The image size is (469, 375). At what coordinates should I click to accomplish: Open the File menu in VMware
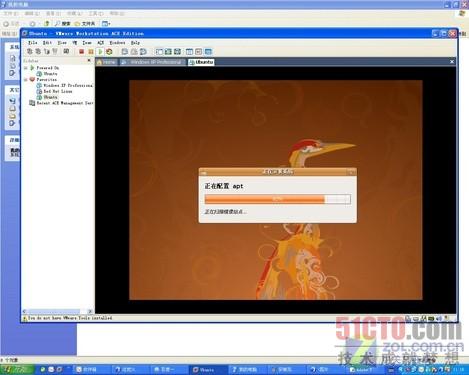[33, 43]
